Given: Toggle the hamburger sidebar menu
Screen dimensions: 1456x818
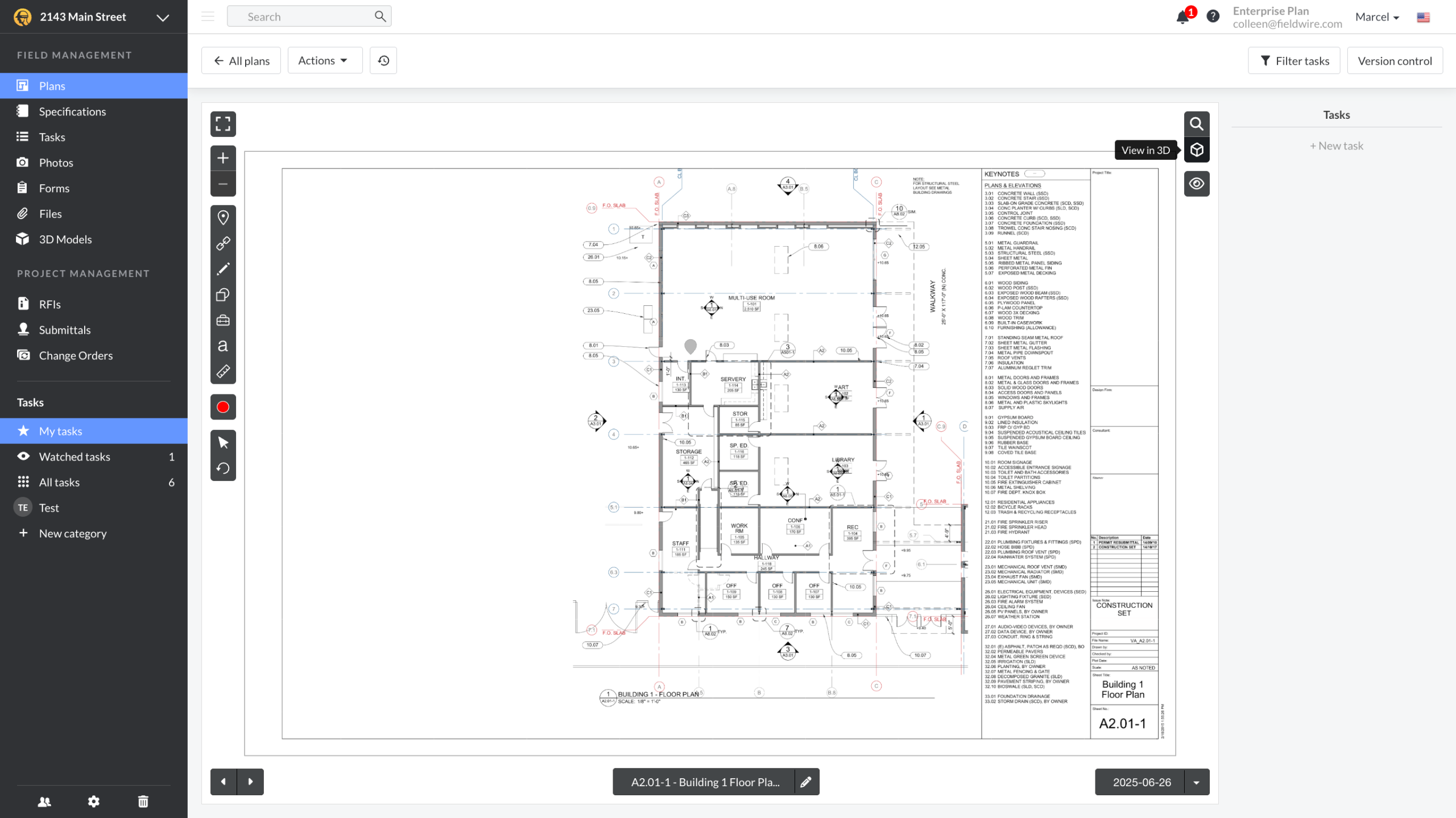Looking at the screenshot, I should 208,16.
